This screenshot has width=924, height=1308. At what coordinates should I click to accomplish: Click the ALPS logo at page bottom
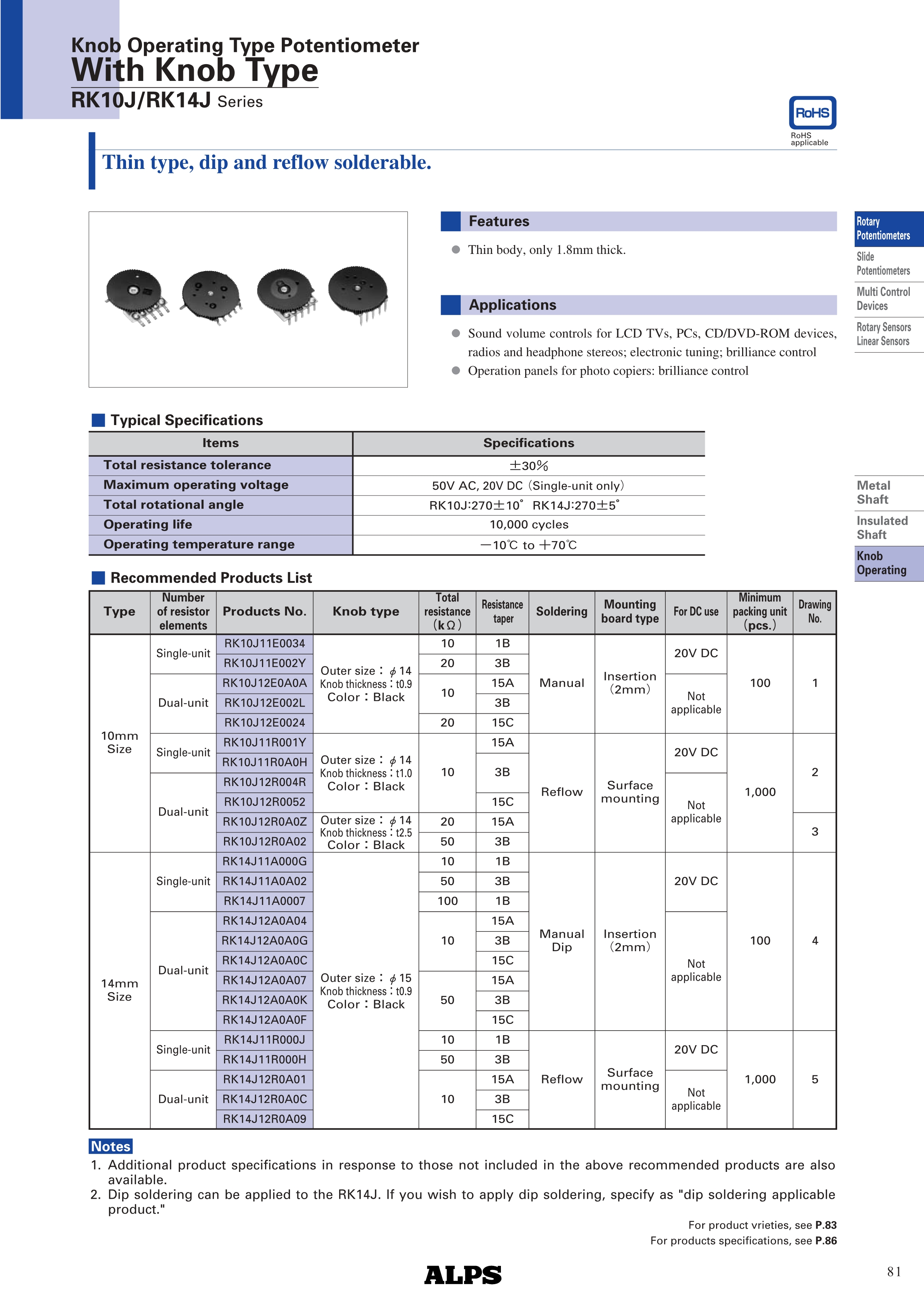462,1274
